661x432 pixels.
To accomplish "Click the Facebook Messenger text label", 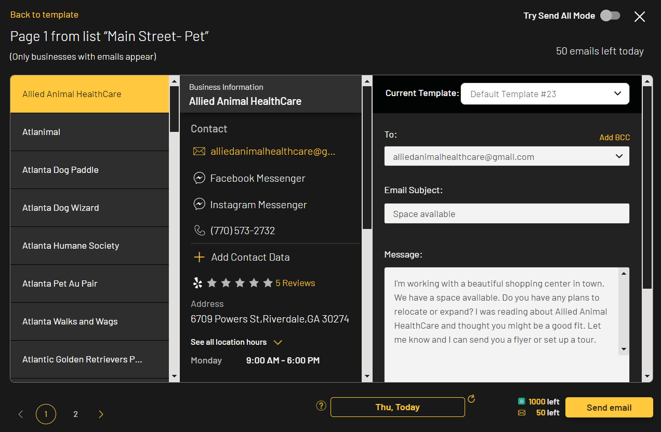I will click(258, 178).
